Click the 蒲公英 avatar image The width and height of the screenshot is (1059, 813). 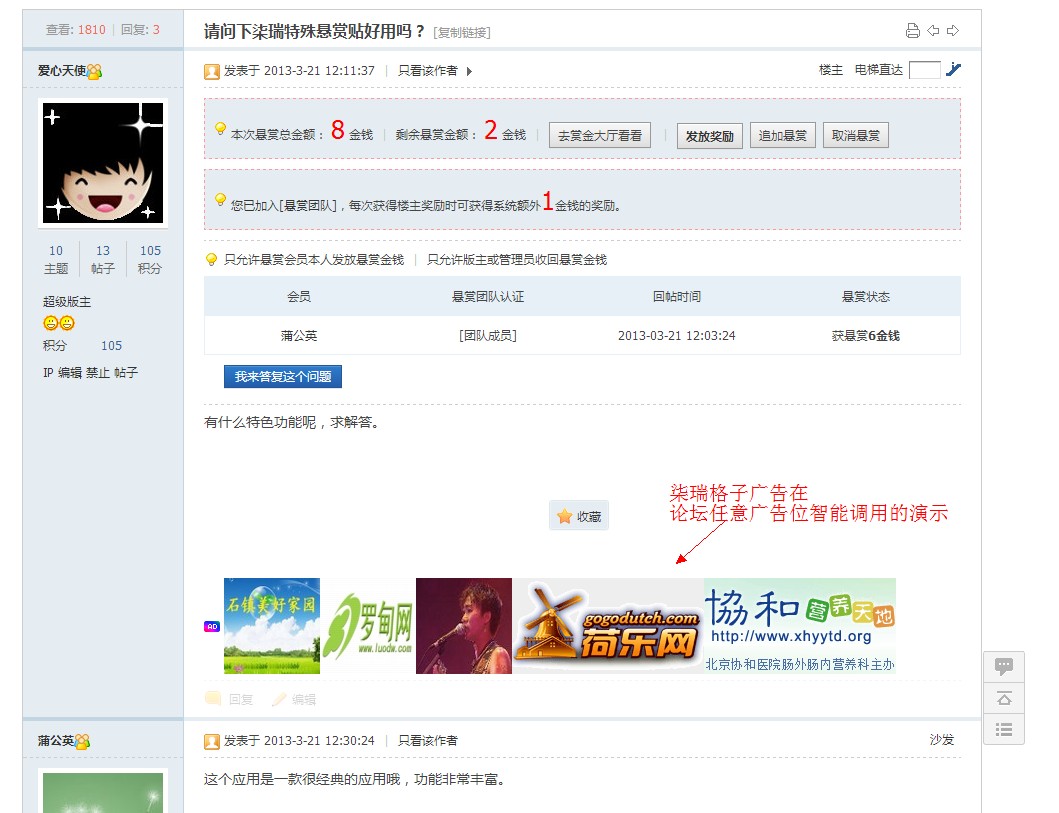coord(103,791)
